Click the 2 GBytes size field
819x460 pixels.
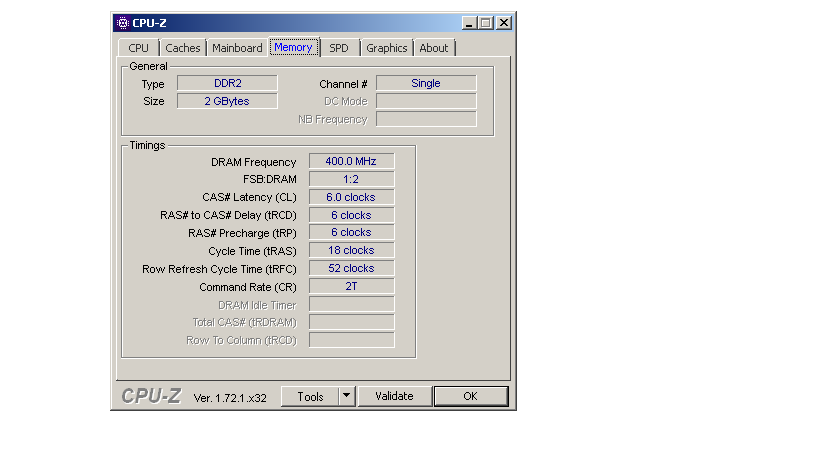[227, 101]
